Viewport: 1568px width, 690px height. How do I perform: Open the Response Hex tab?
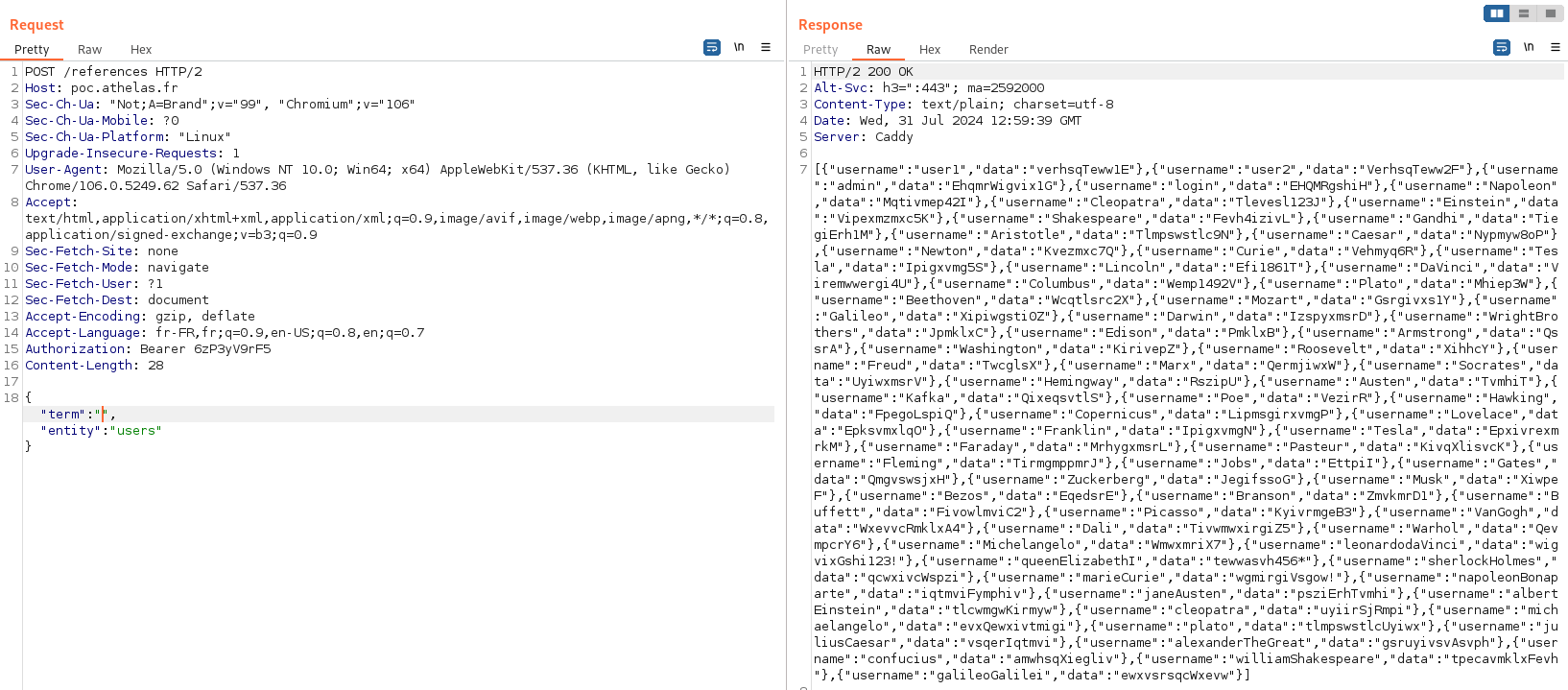click(929, 50)
